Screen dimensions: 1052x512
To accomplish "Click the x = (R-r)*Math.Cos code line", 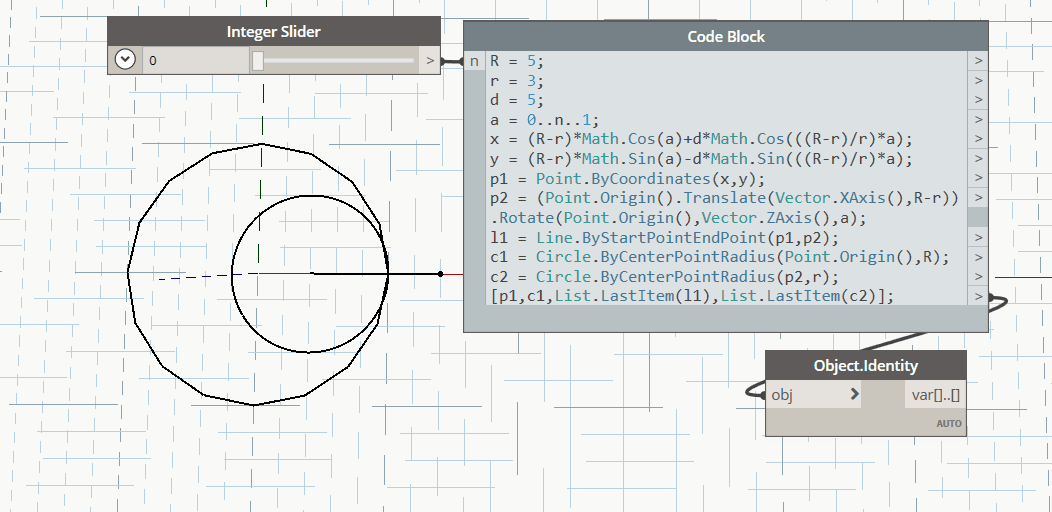I will pos(700,139).
